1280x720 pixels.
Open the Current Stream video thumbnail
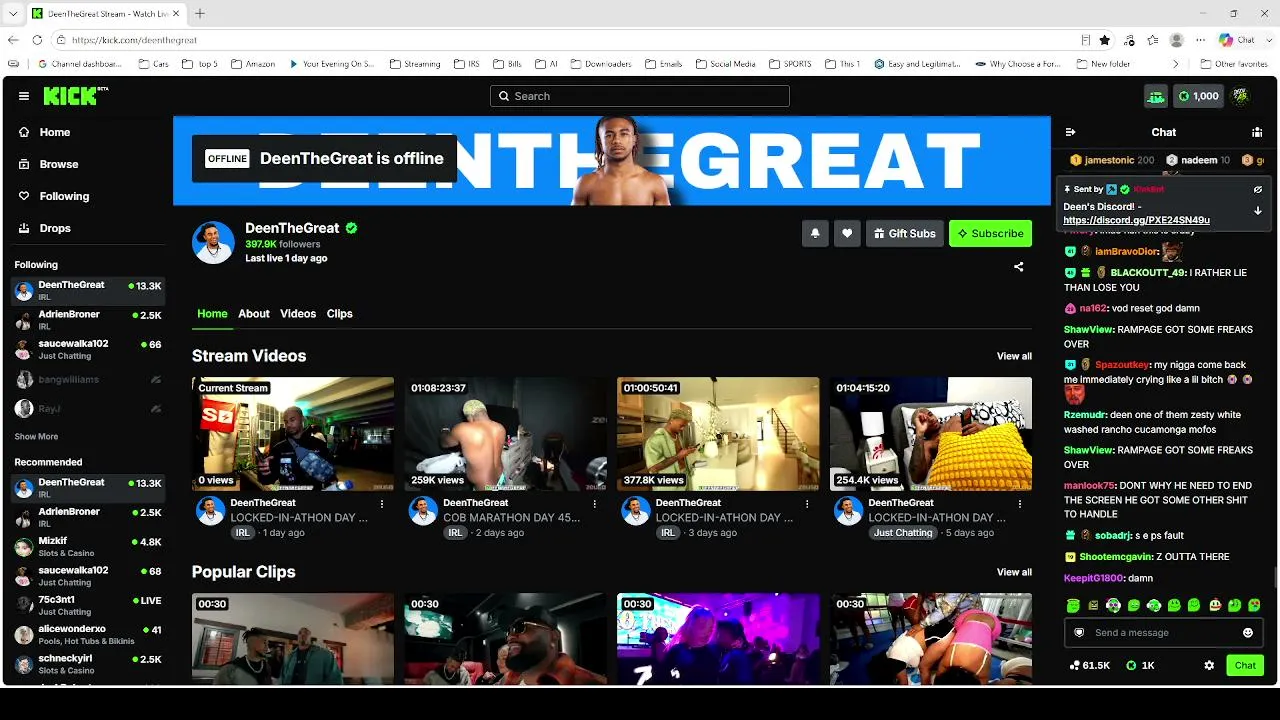click(x=293, y=434)
